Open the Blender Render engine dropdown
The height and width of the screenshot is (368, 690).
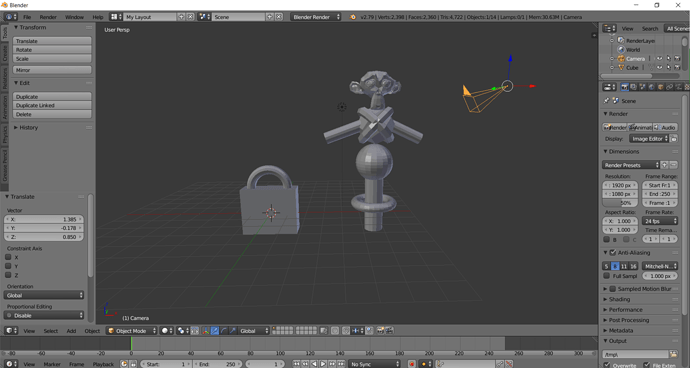point(316,17)
